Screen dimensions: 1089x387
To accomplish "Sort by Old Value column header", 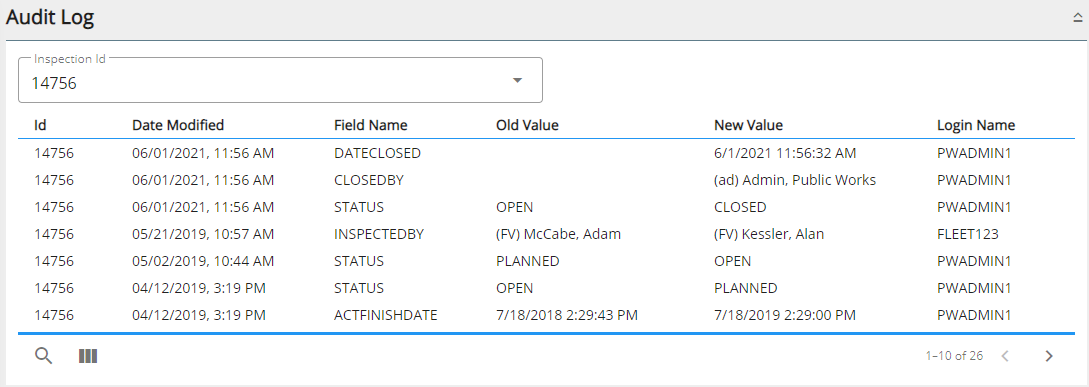I will 527,125.
